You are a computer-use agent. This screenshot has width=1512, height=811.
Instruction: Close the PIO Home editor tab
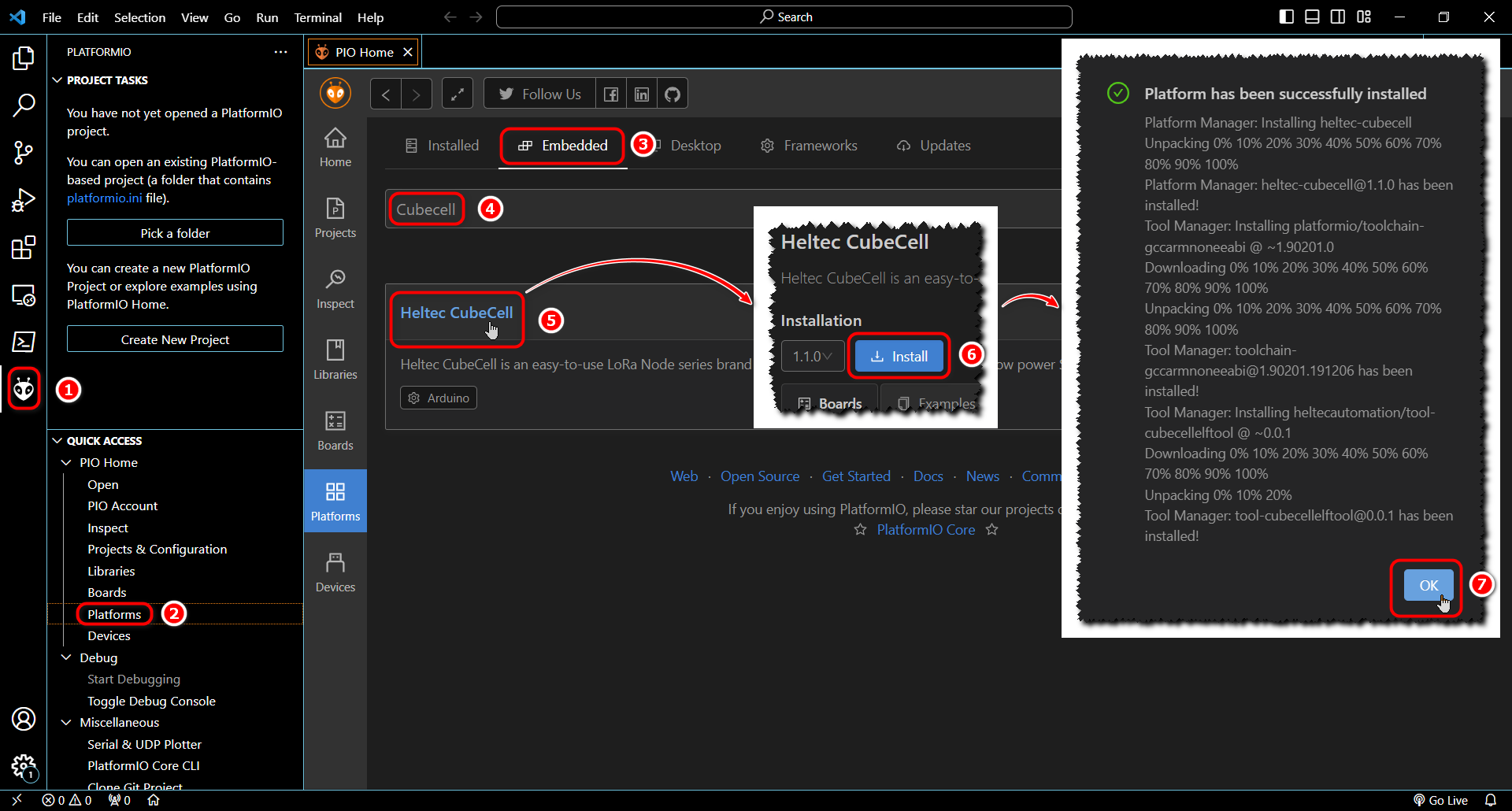click(x=408, y=52)
